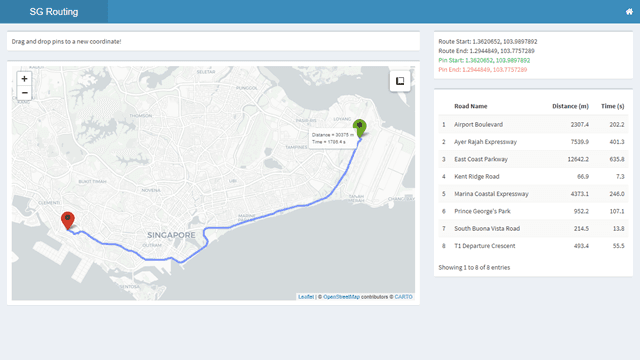Open the CARTO attribution link
This screenshot has height=360, width=640.
(x=403, y=297)
